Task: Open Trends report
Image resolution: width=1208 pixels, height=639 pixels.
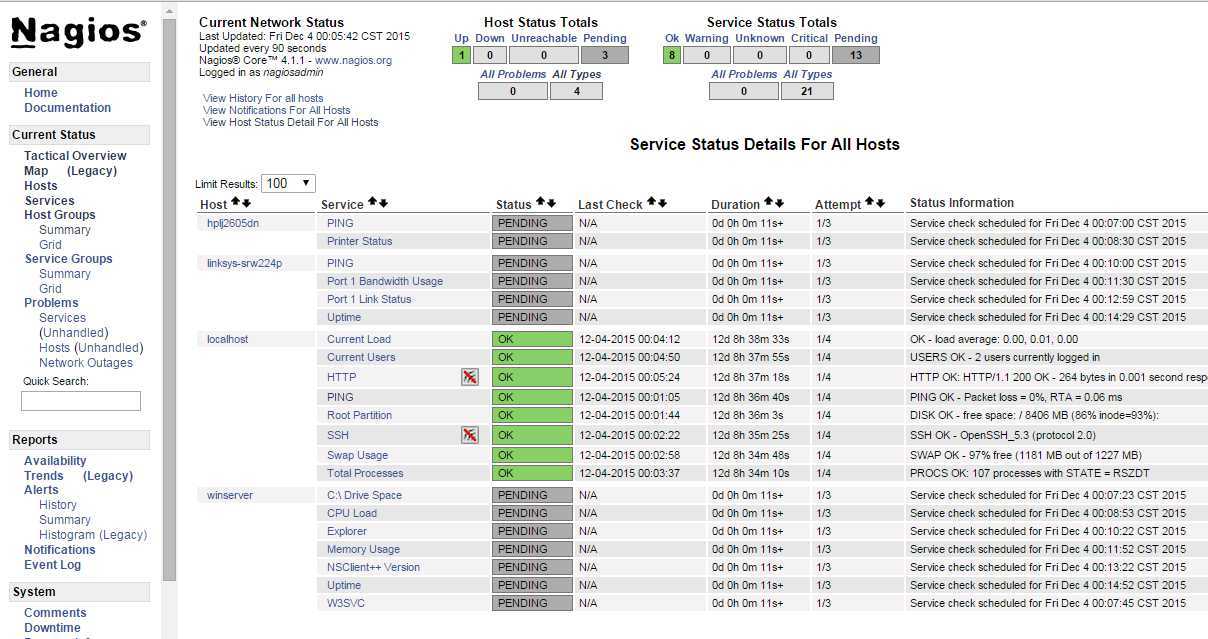Action: pos(44,476)
